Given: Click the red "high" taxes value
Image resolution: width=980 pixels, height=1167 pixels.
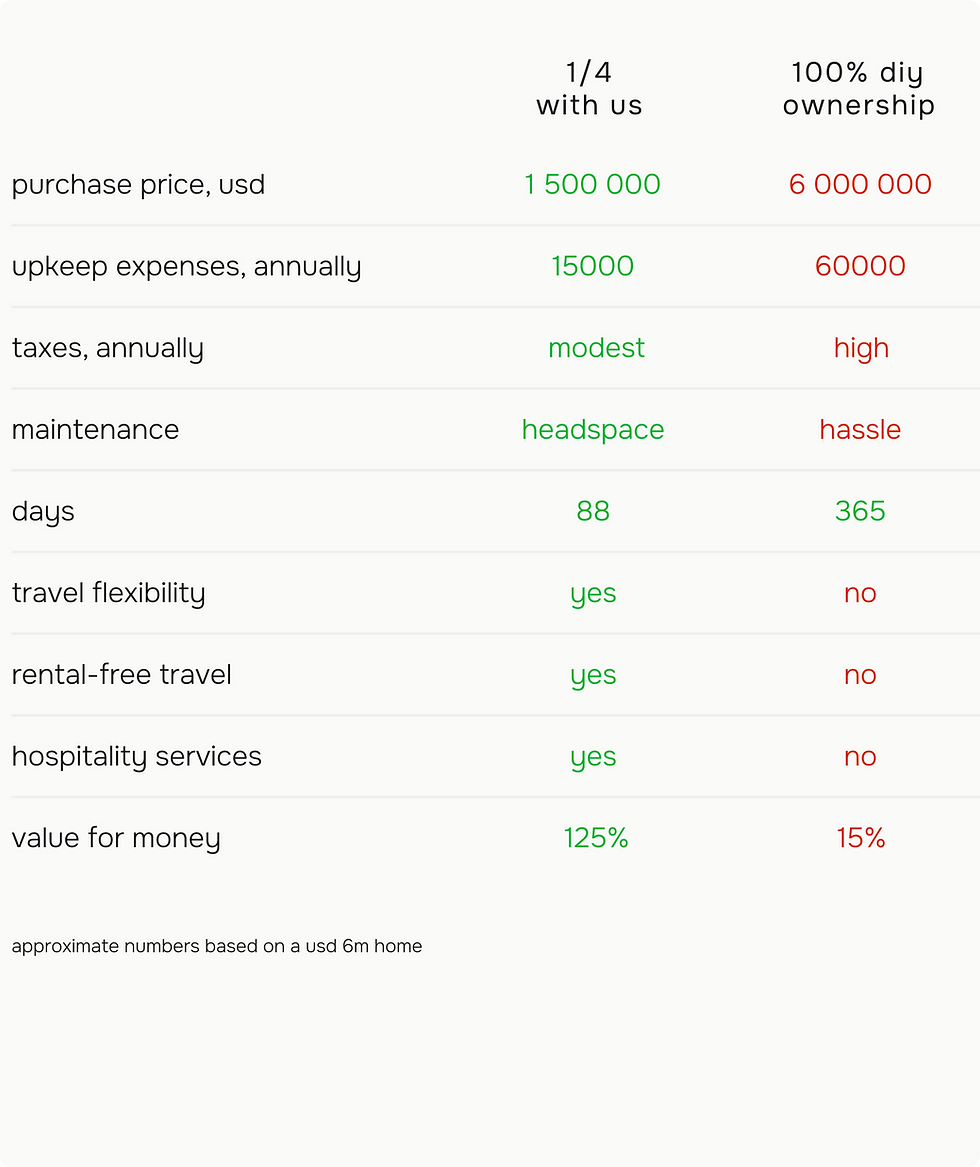Looking at the screenshot, I should tap(861, 348).
